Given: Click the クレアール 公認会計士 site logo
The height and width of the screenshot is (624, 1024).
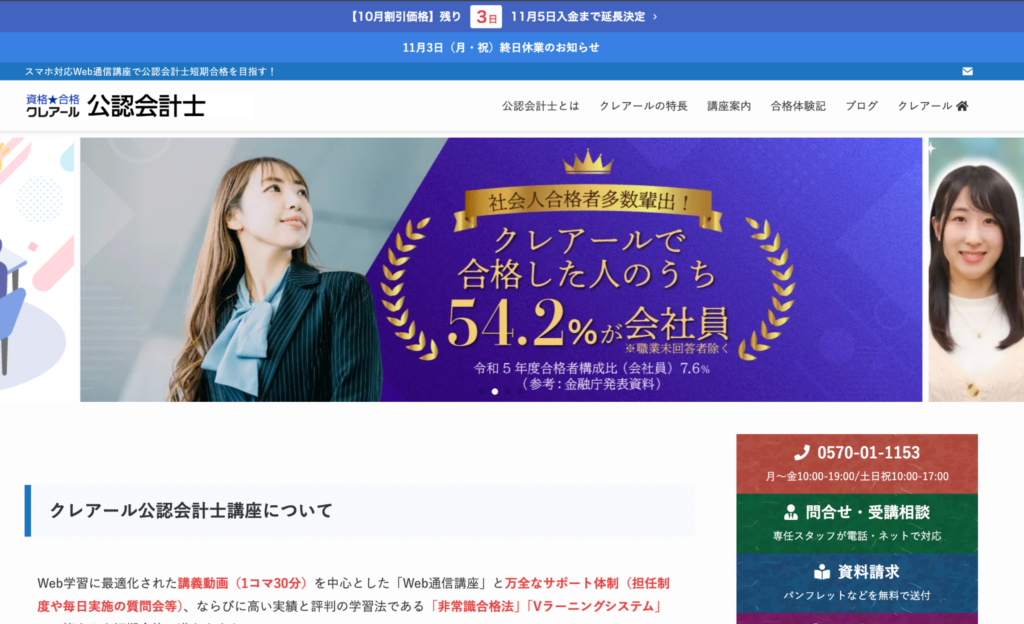Looking at the screenshot, I should coord(116,106).
